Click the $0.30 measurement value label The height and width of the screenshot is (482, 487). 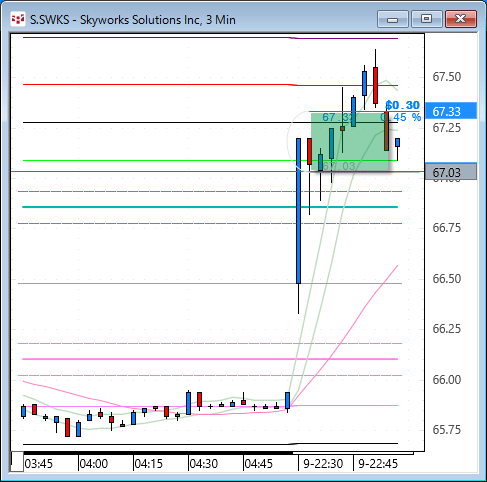pos(403,105)
